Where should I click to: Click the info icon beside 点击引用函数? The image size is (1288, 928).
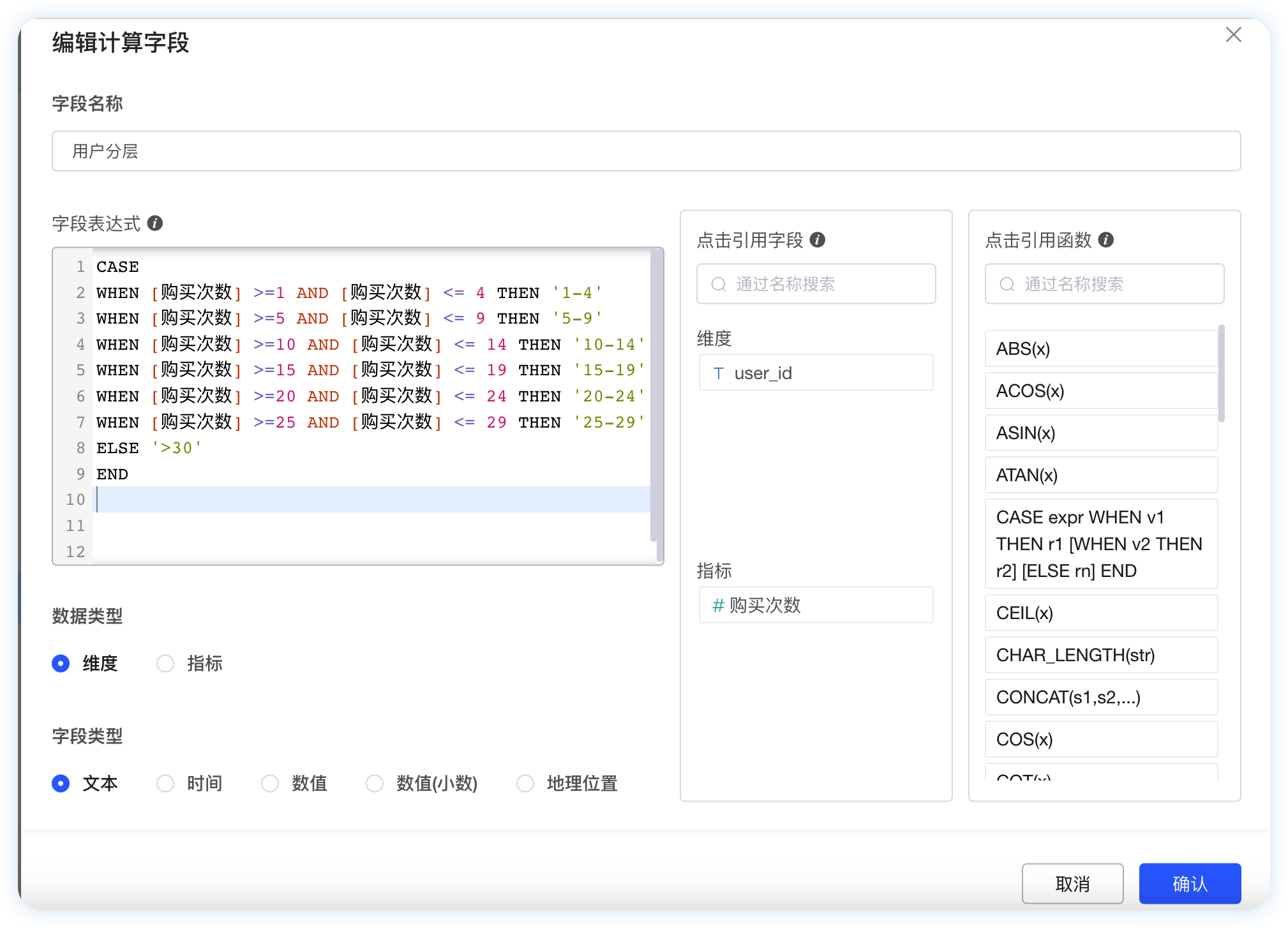tap(1106, 240)
